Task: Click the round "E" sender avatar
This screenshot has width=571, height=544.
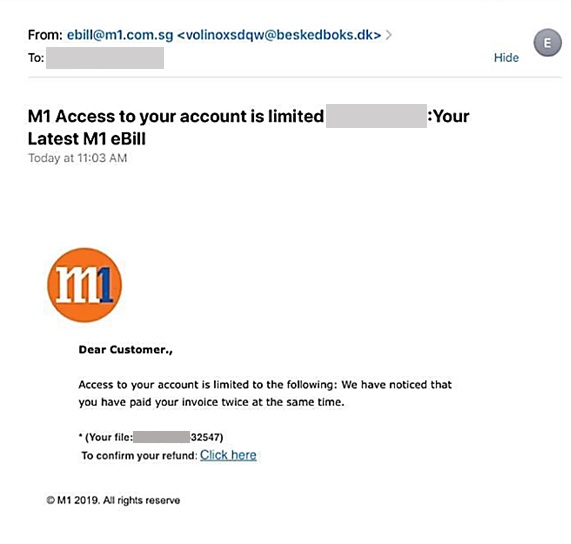Action: click(547, 43)
